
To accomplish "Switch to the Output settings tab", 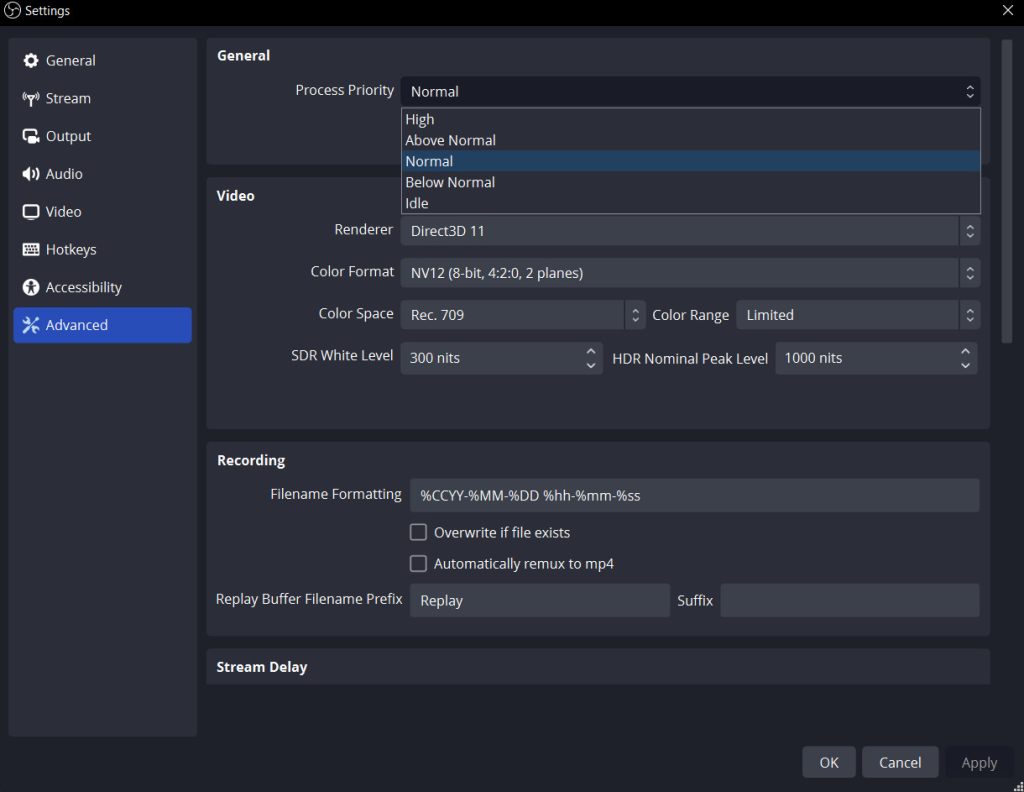I will point(103,136).
